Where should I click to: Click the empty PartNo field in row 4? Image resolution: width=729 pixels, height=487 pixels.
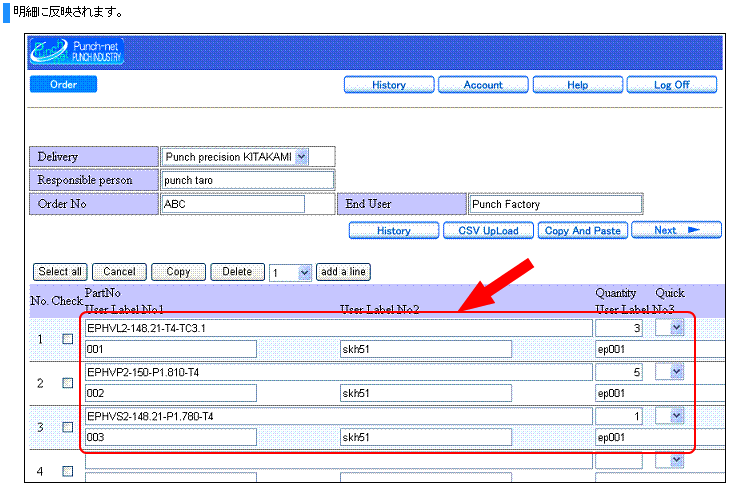click(x=338, y=461)
